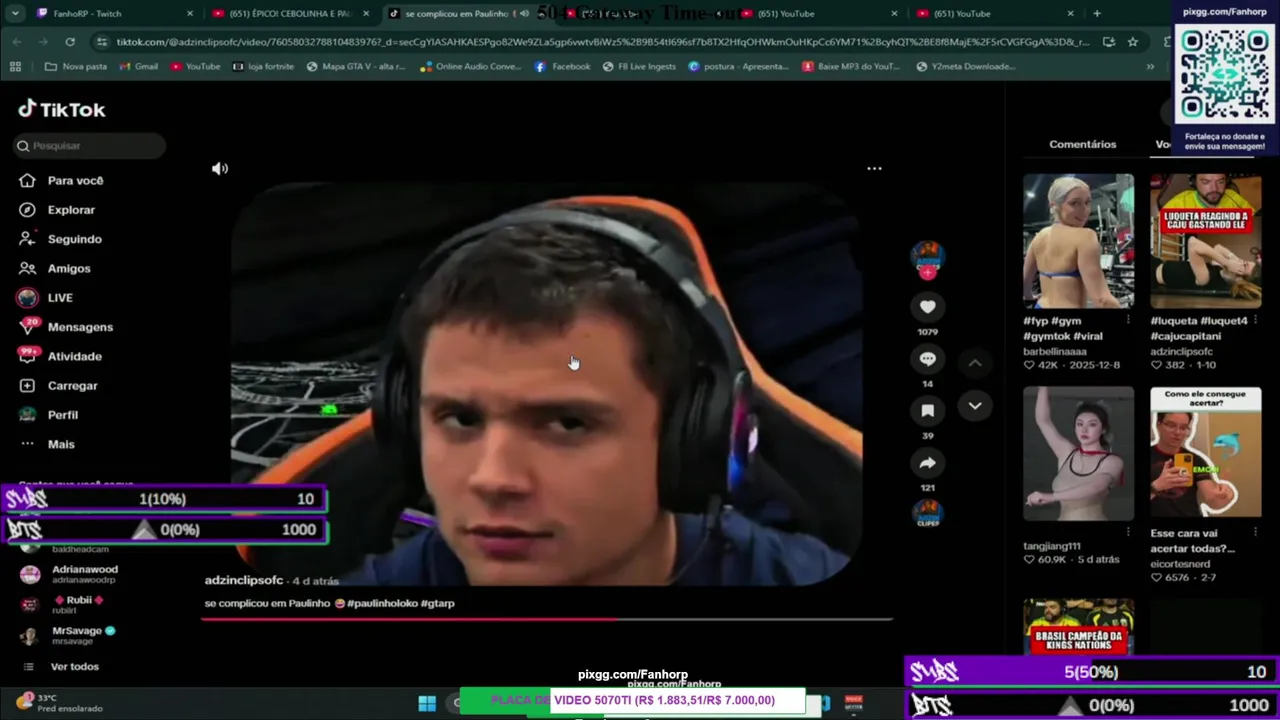Expand the bookmarks overflow chevron
The image size is (1280, 720).
pos(1150,67)
